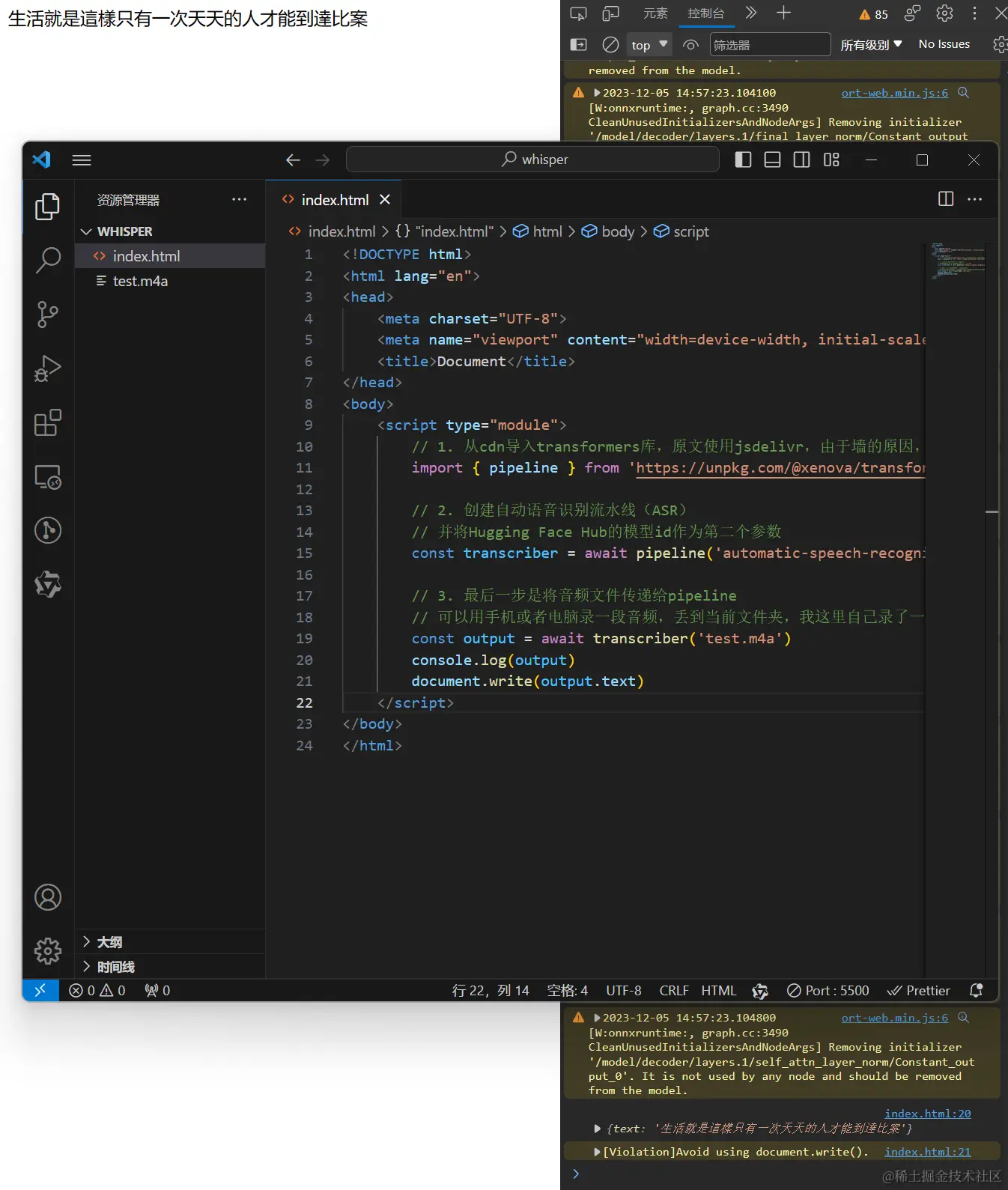Split the editor to the right

[946, 198]
